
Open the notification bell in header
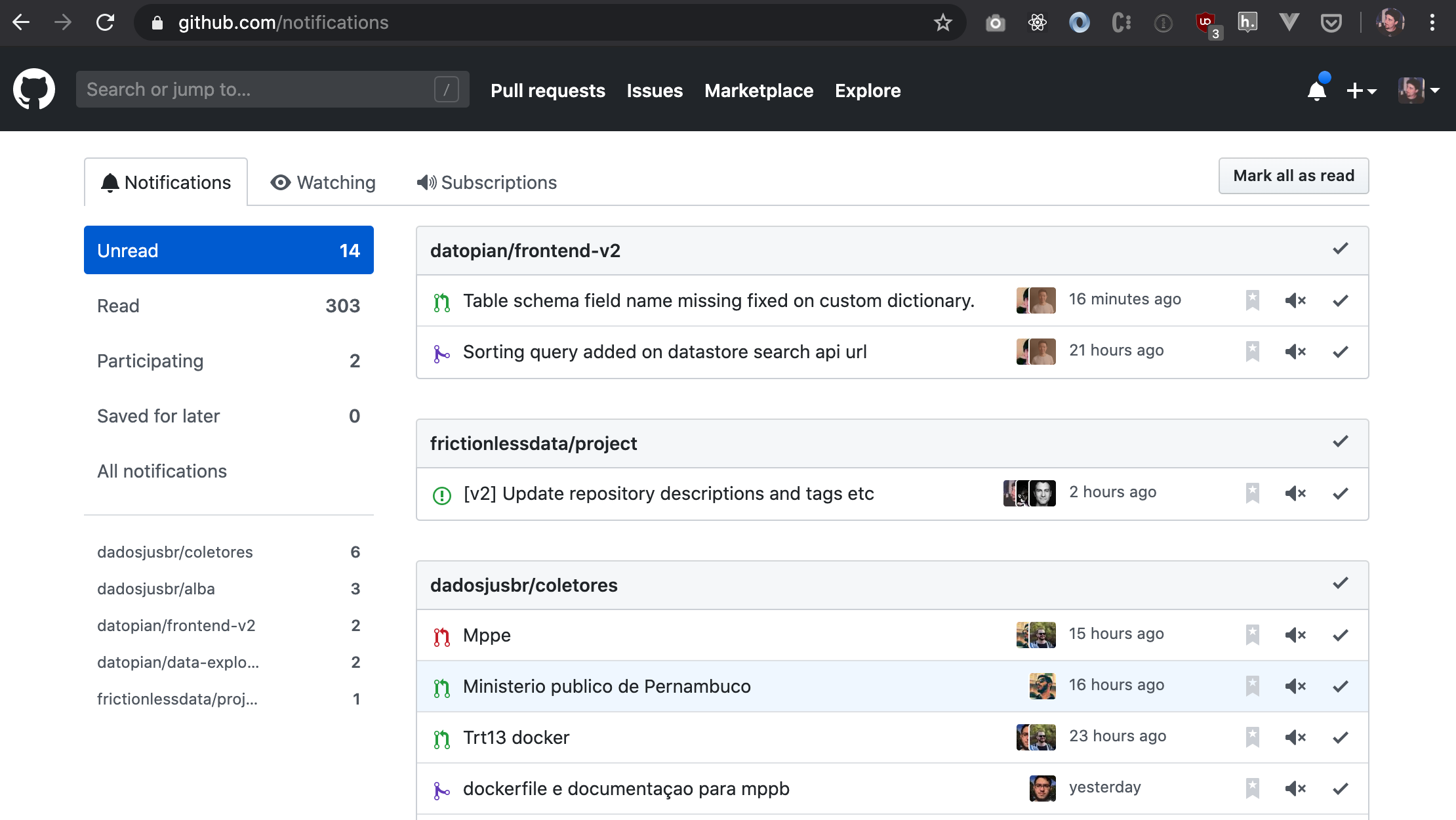tap(1316, 91)
